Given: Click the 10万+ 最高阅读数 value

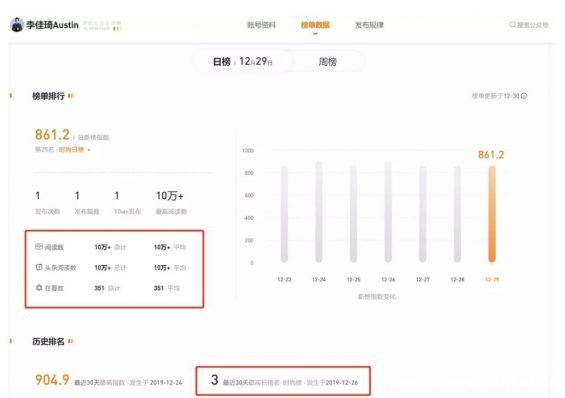Looking at the screenshot, I should [170, 196].
